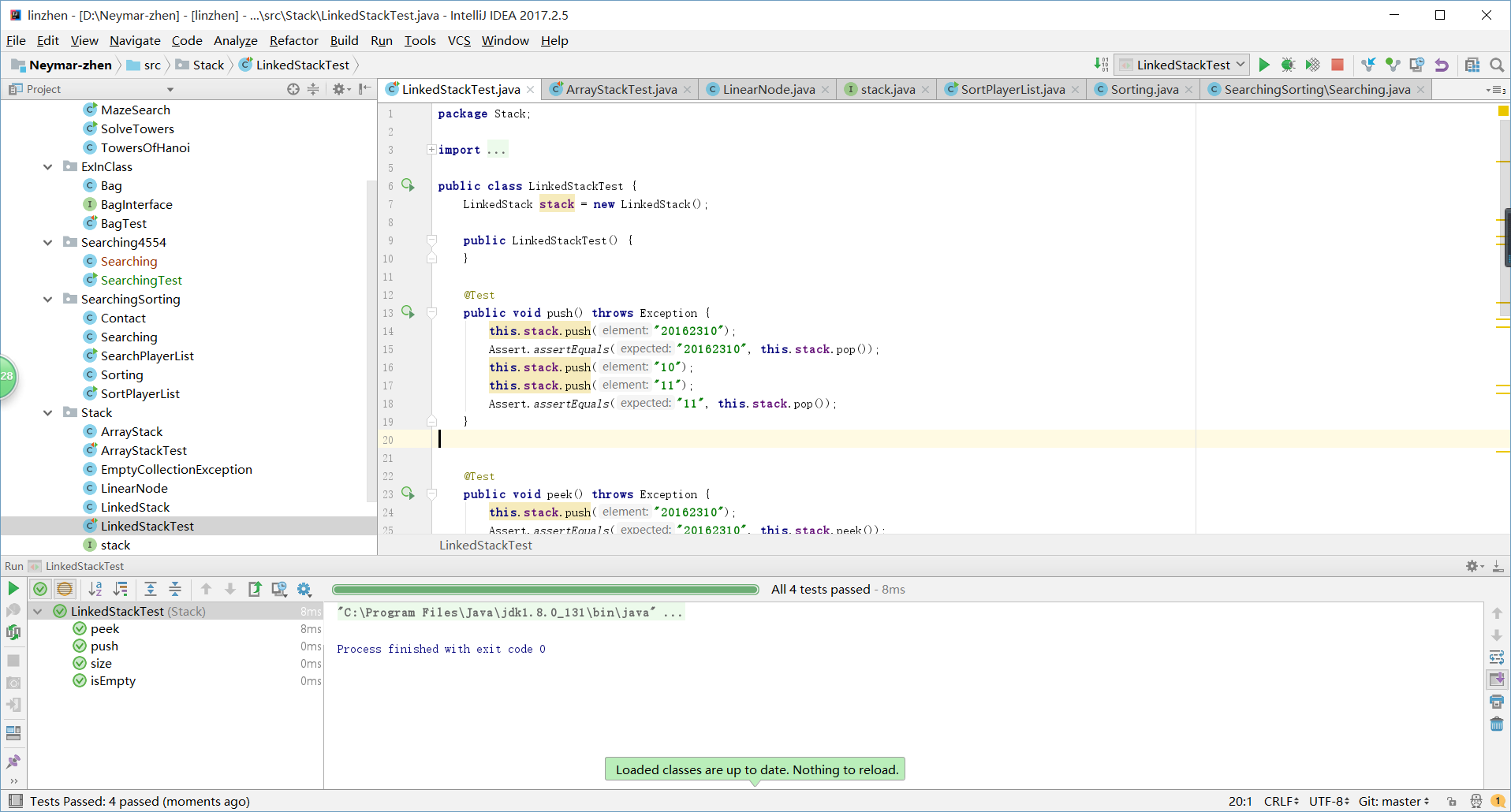The height and width of the screenshot is (812, 1511).
Task: Open Search Everywhere magnifier icon
Action: pyautogui.click(x=1497, y=65)
